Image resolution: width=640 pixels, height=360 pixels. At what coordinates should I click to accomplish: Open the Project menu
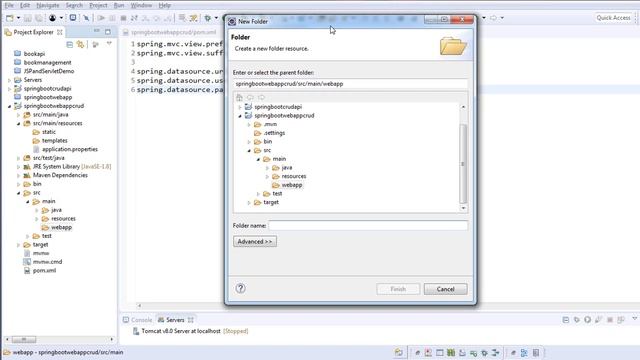coord(98,5)
